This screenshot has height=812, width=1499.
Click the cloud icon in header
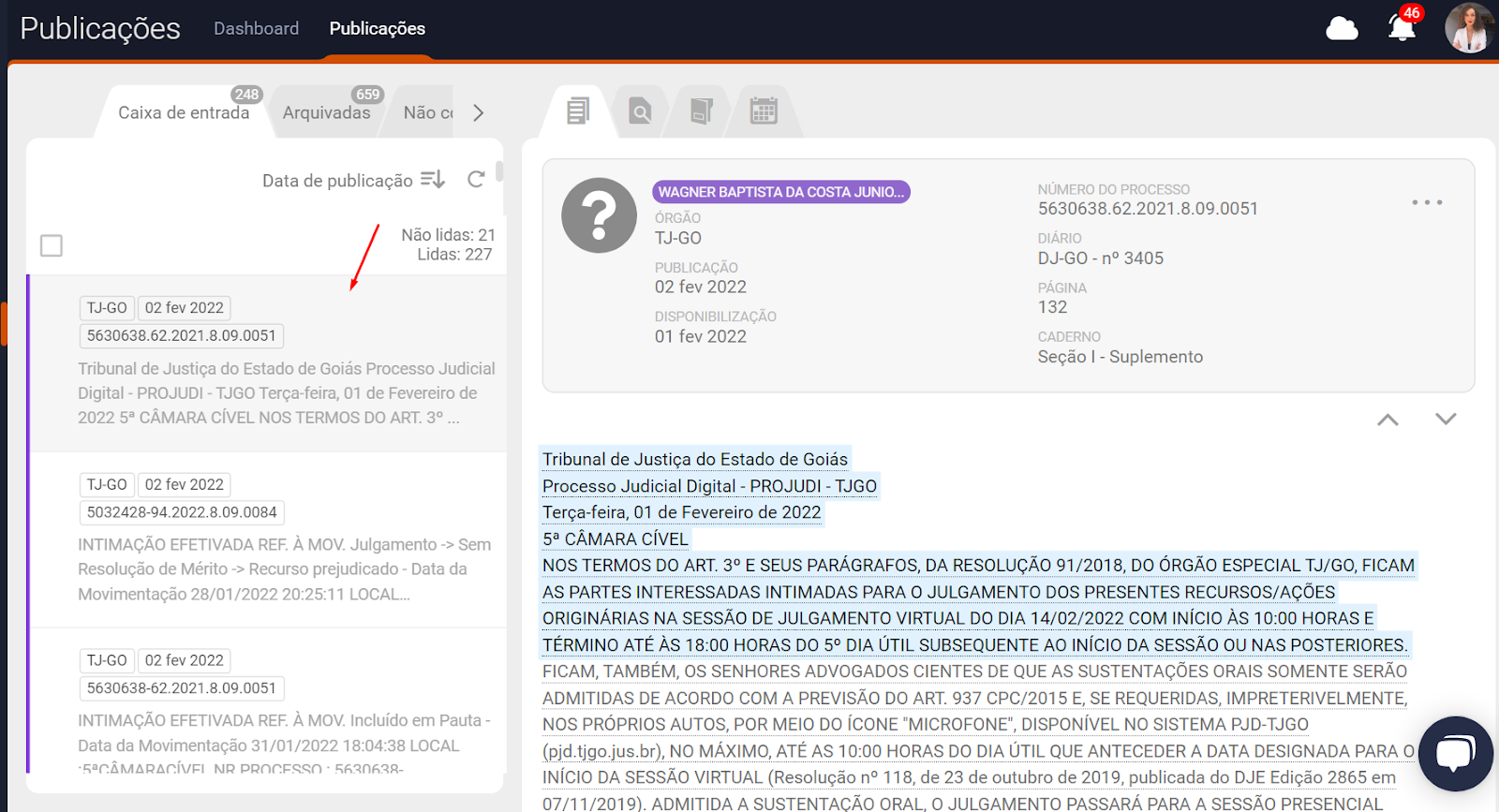click(1342, 29)
